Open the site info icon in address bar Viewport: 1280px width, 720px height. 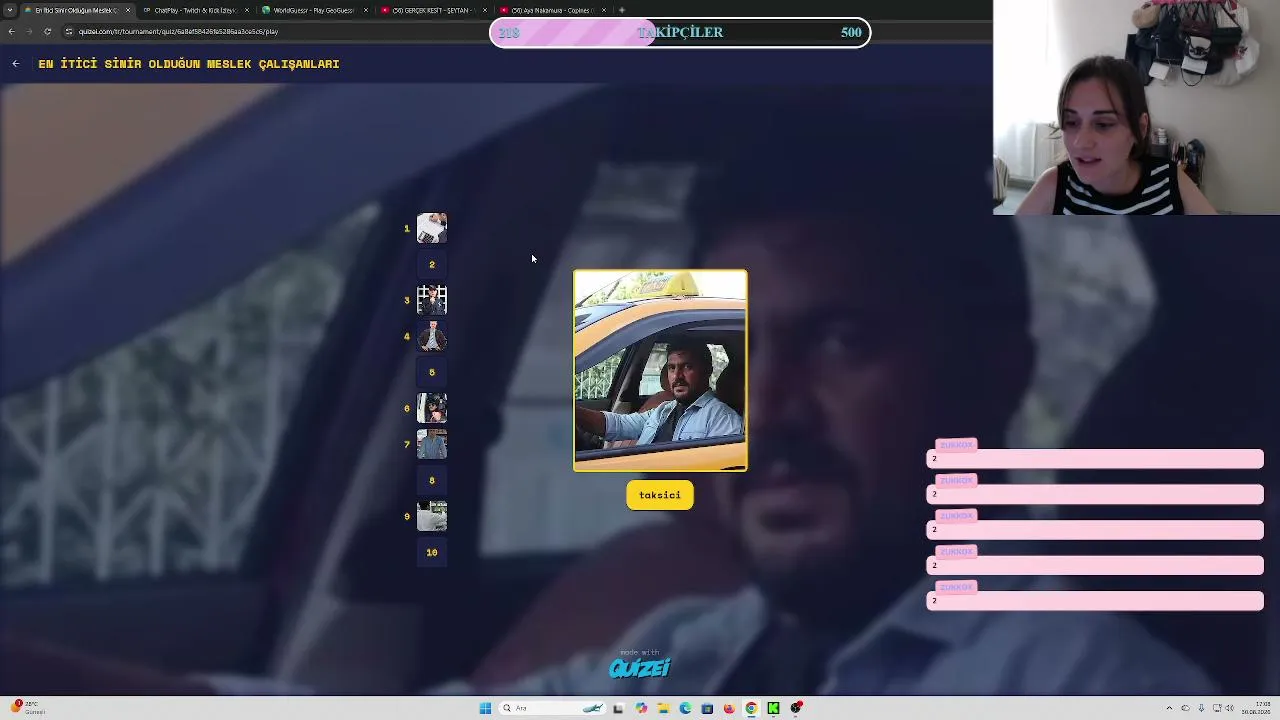click(69, 31)
